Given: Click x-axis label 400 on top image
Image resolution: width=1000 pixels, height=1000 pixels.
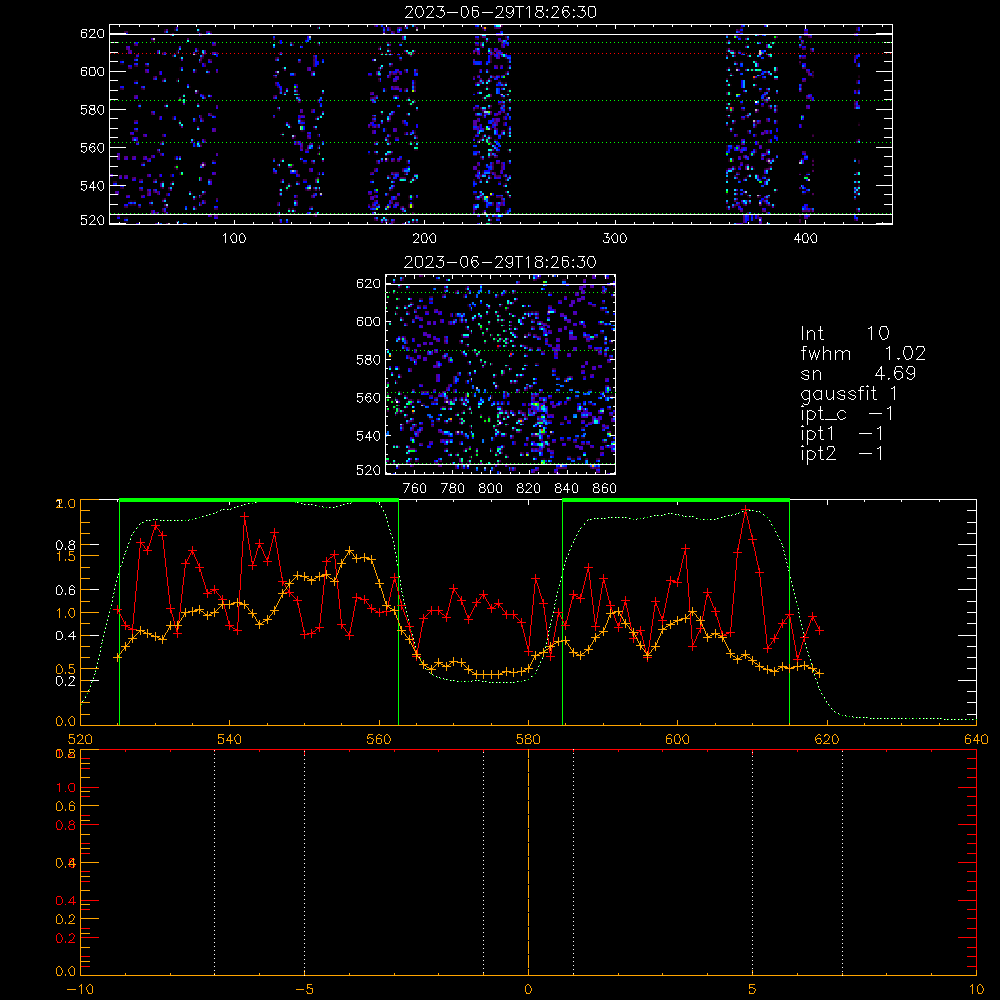Looking at the screenshot, I should (x=805, y=239).
